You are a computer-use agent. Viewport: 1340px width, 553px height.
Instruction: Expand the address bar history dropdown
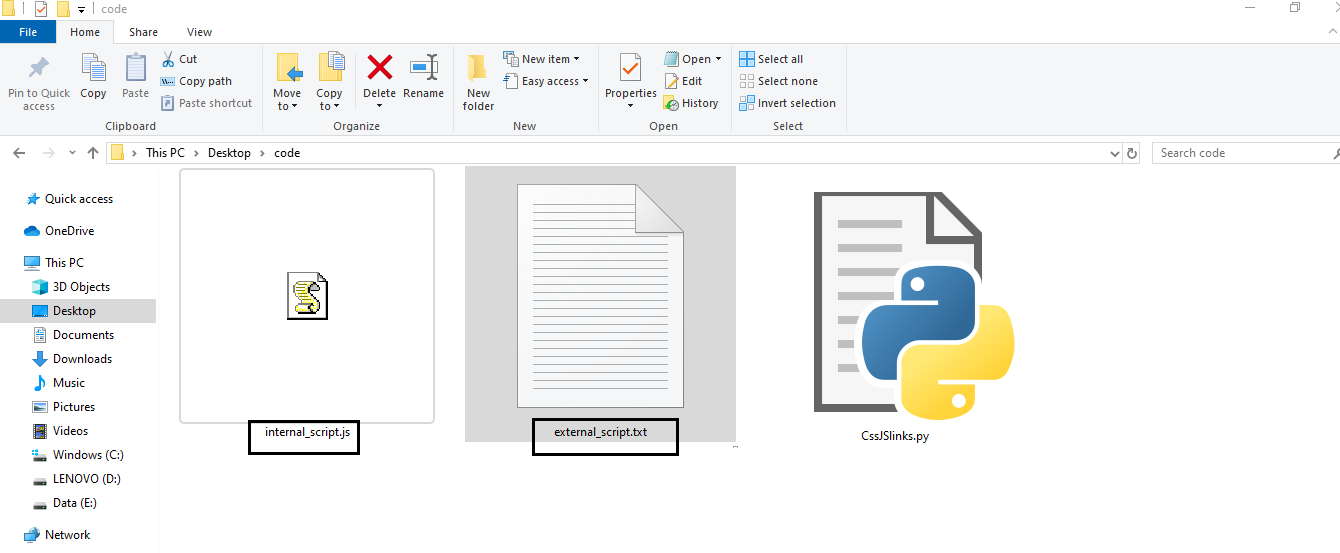click(x=1115, y=153)
